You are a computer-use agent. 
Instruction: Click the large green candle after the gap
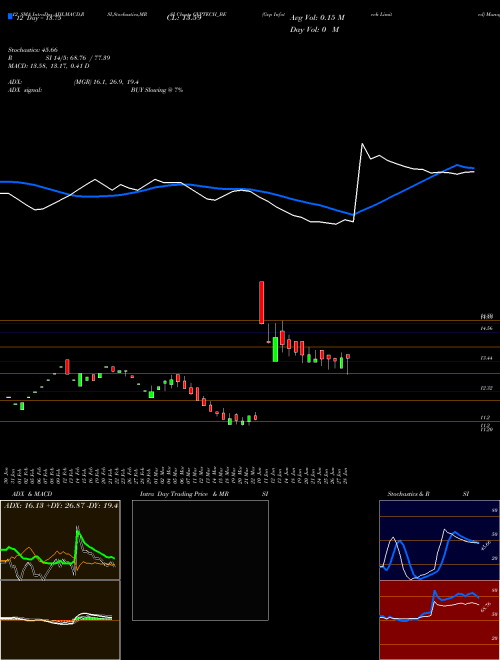[x=275, y=349]
